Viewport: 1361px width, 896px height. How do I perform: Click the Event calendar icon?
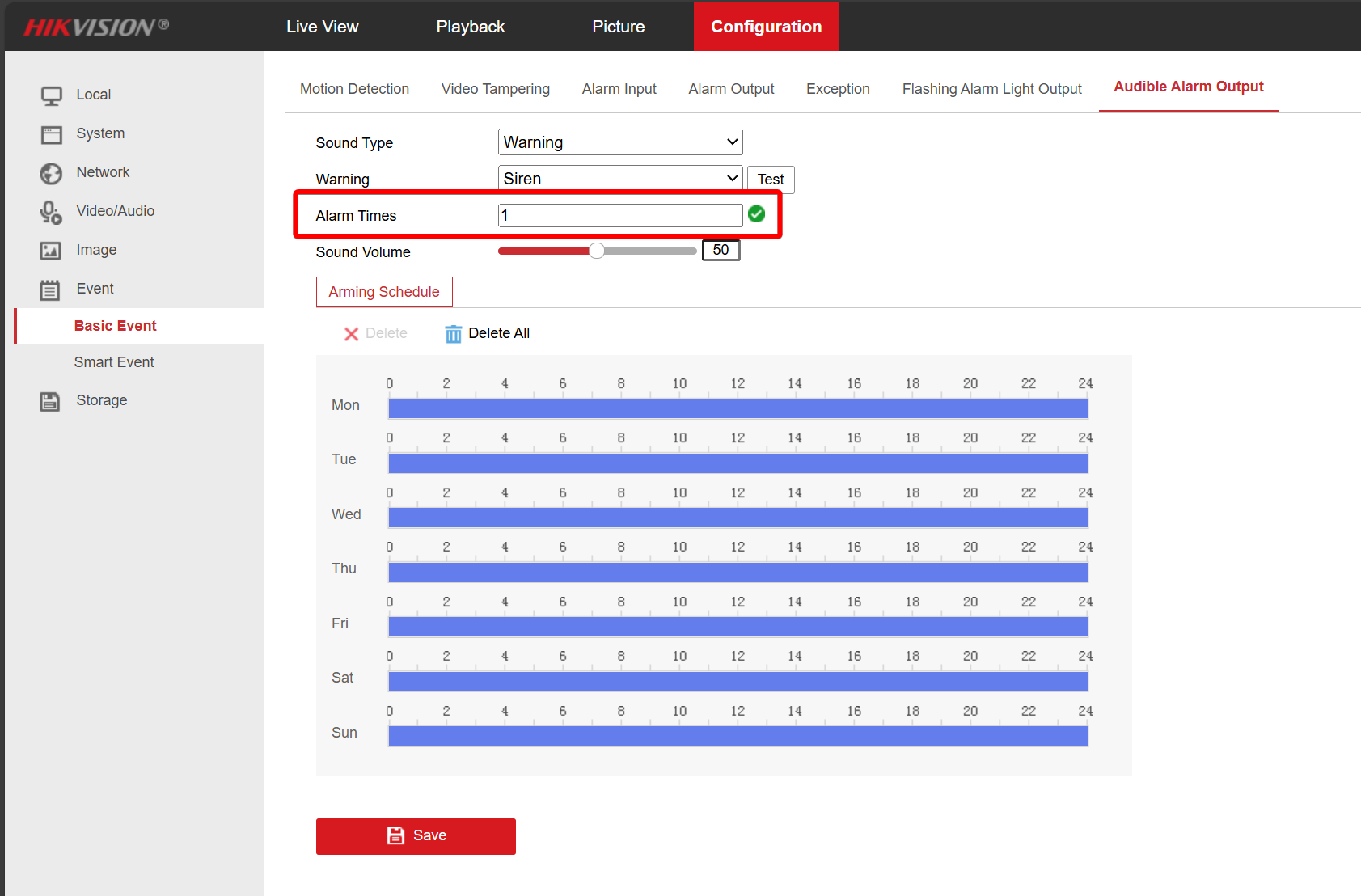pyautogui.click(x=51, y=290)
